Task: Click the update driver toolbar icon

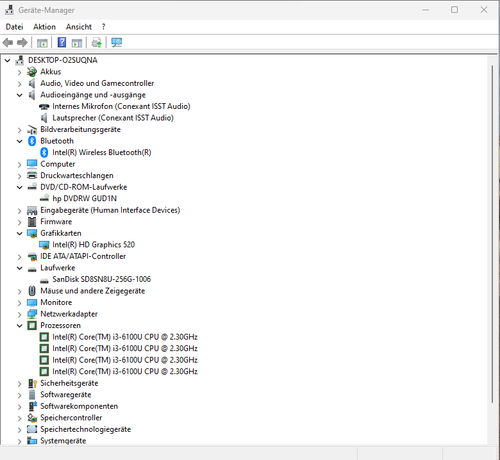Action: (97, 43)
